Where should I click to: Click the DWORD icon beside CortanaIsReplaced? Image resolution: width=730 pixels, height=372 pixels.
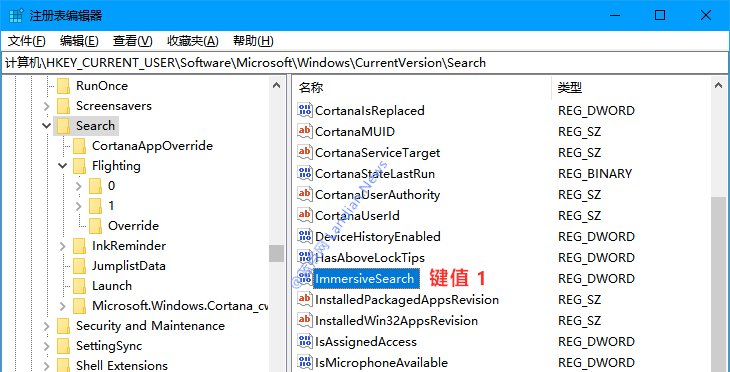(304, 111)
